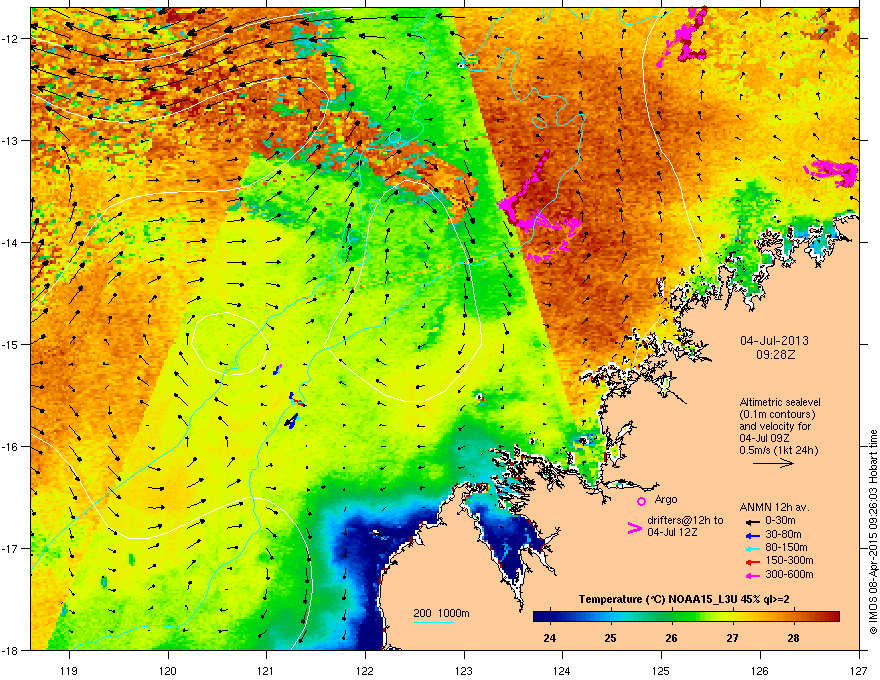Click the '04-Jul 09Z' text line
Screen dimensions: 880x680
tap(764, 438)
